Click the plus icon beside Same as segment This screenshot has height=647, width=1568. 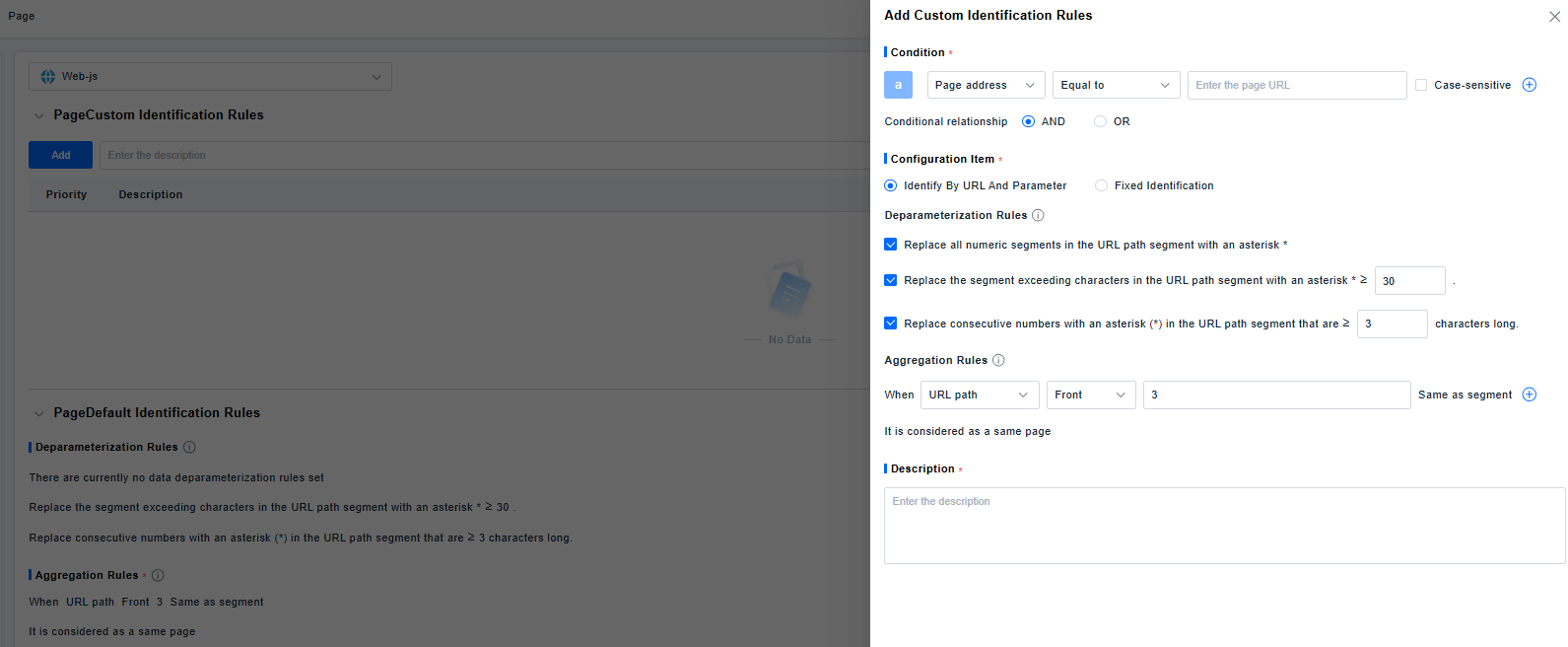1529,395
